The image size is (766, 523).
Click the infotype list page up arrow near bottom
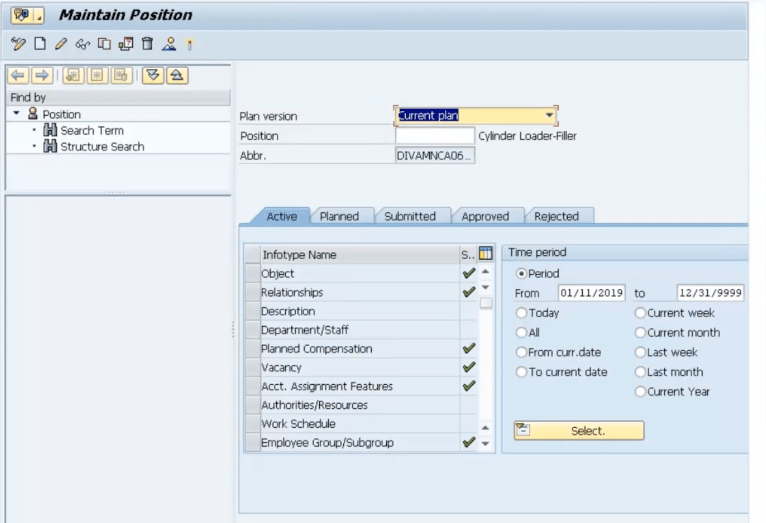(x=486, y=428)
